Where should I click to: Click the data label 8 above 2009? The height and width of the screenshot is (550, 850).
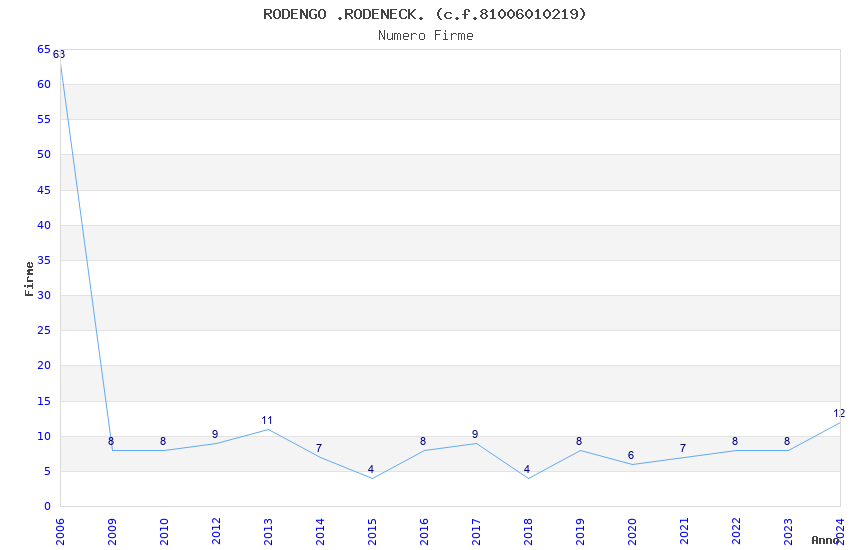coord(111,442)
